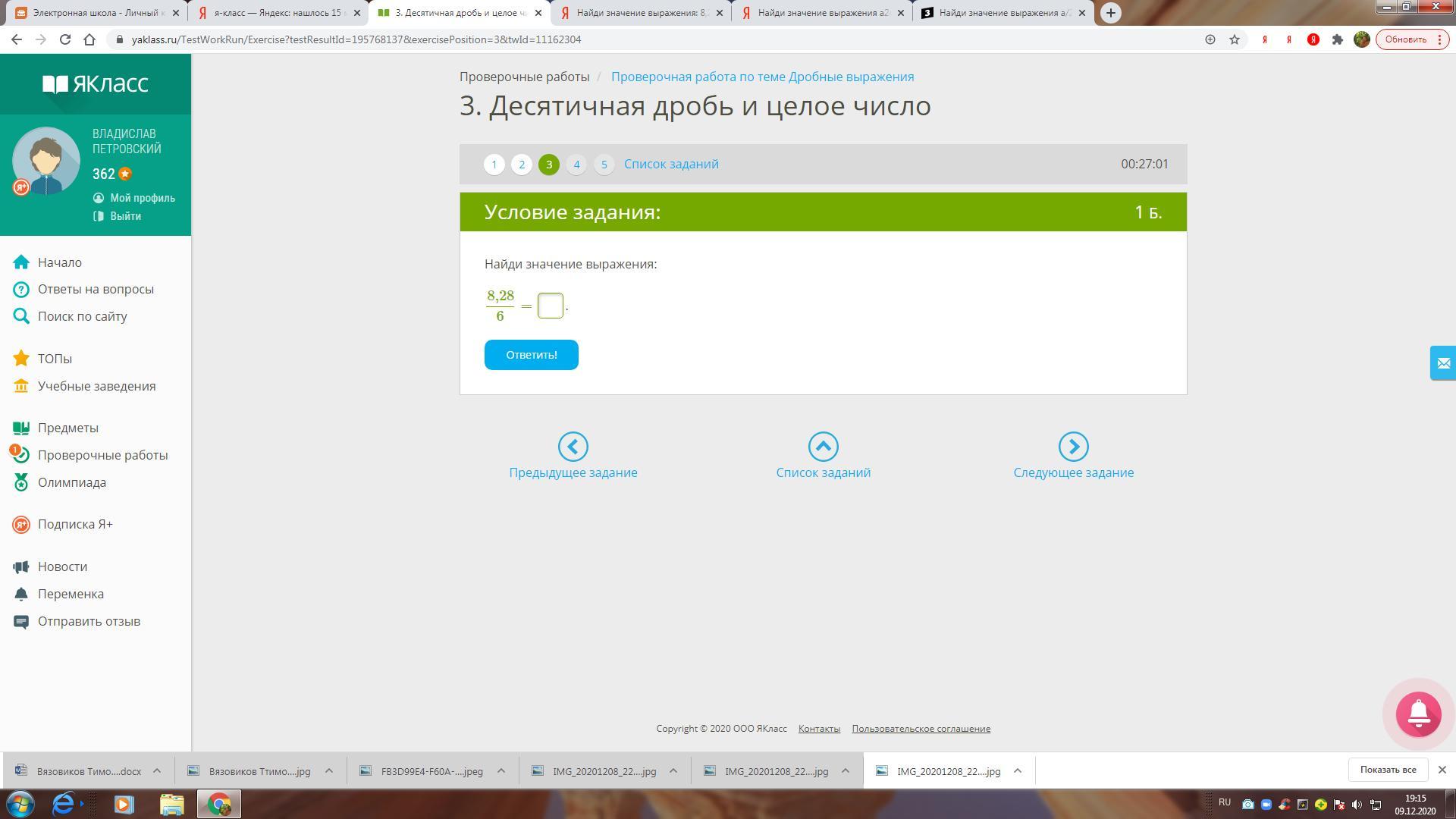Select exercise number 4 in navigation
1456x819 pixels.
pos(576,165)
